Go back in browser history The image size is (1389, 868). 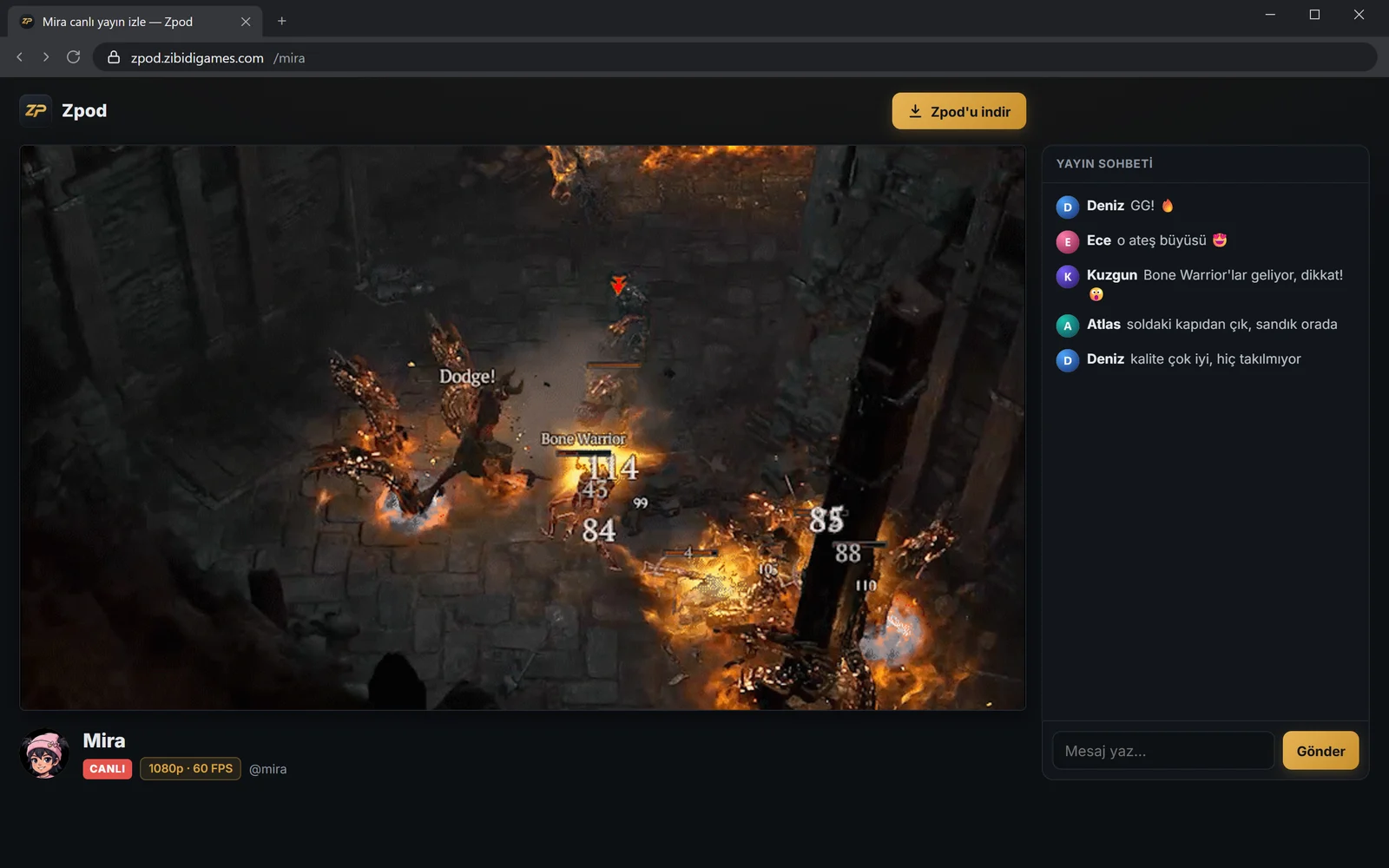tap(19, 57)
